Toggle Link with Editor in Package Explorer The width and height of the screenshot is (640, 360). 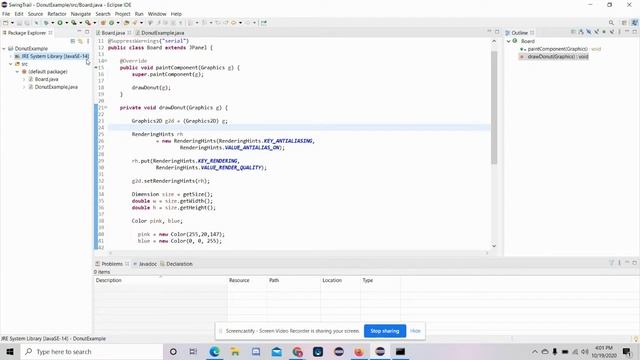[80, 41]
